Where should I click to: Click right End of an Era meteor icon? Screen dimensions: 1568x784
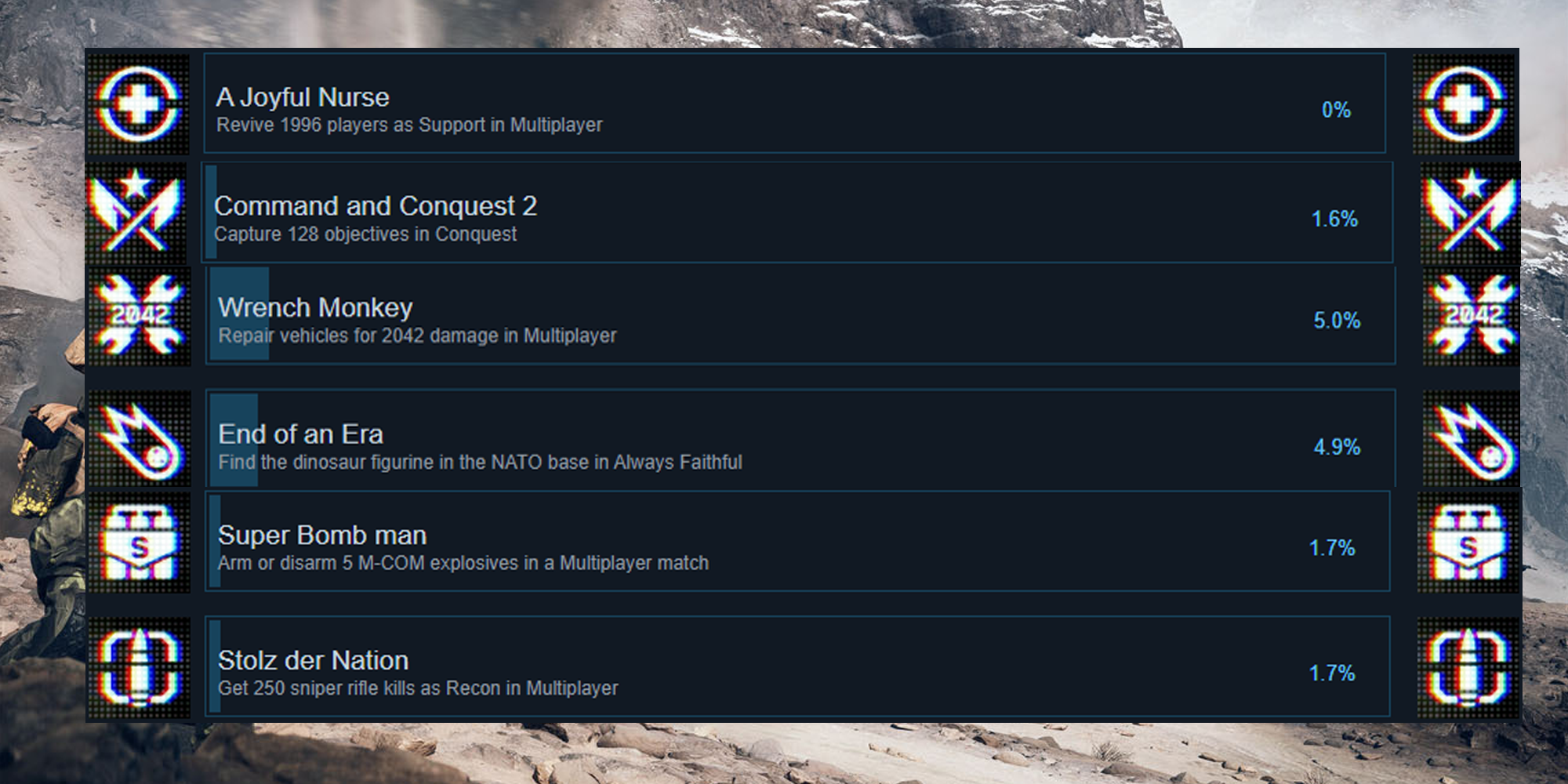point(1472,439)
